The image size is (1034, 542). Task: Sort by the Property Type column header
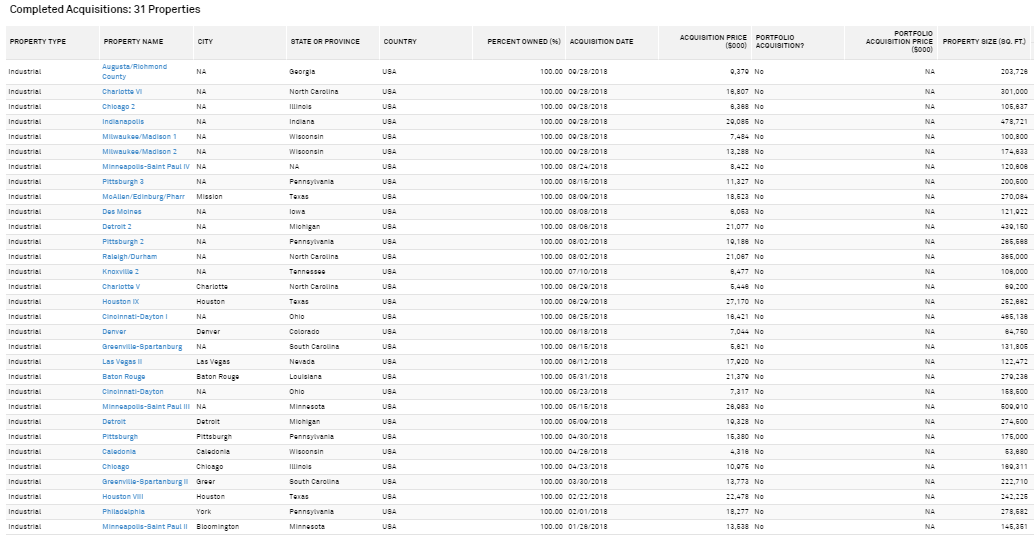coord(38,42)
